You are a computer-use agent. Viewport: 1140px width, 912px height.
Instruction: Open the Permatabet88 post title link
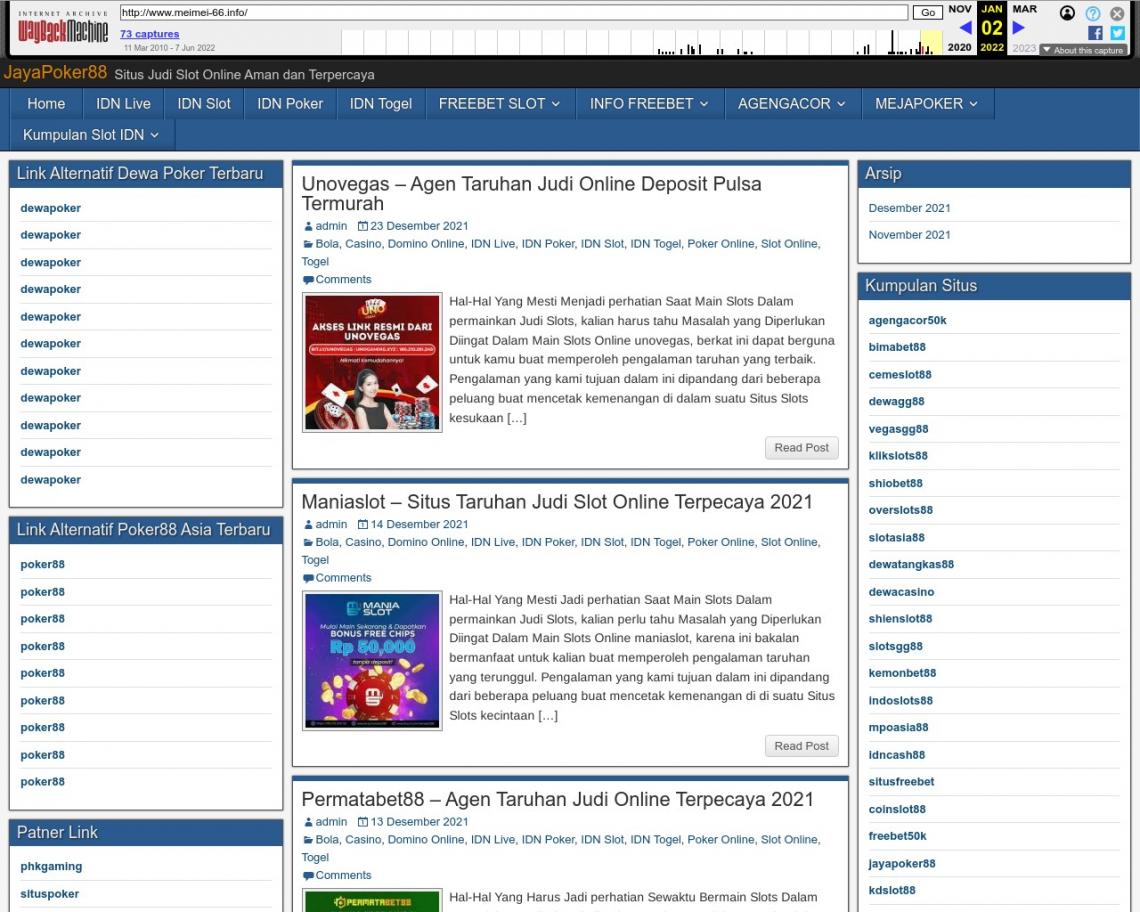[558, 799]
